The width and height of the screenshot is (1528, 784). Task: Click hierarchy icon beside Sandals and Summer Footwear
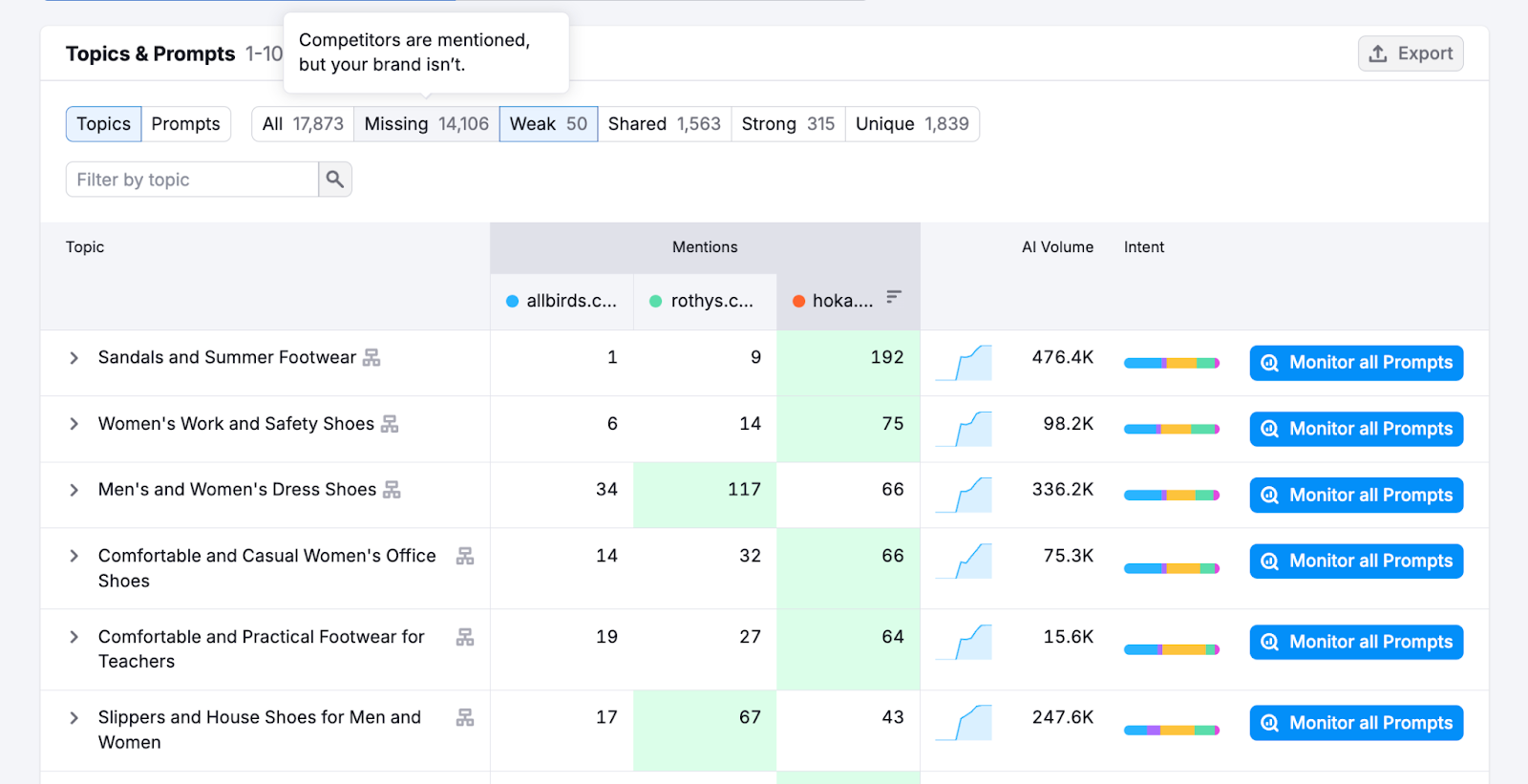click(x=371, y=358)
